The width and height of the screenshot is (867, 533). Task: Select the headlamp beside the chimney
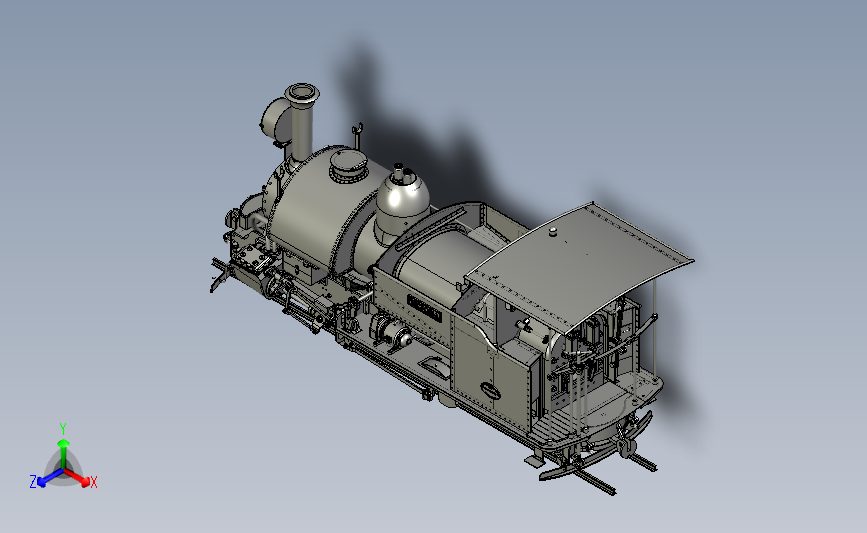[x=275, y=122]
